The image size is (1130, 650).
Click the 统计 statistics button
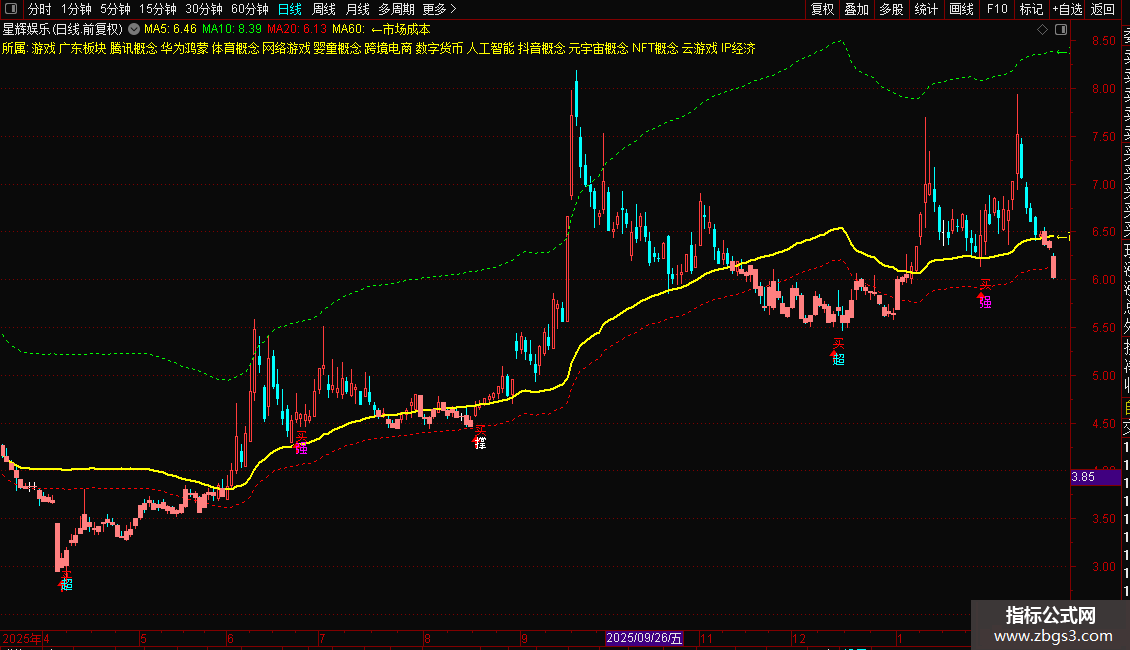pyautogui.click(x=926, y=9)
